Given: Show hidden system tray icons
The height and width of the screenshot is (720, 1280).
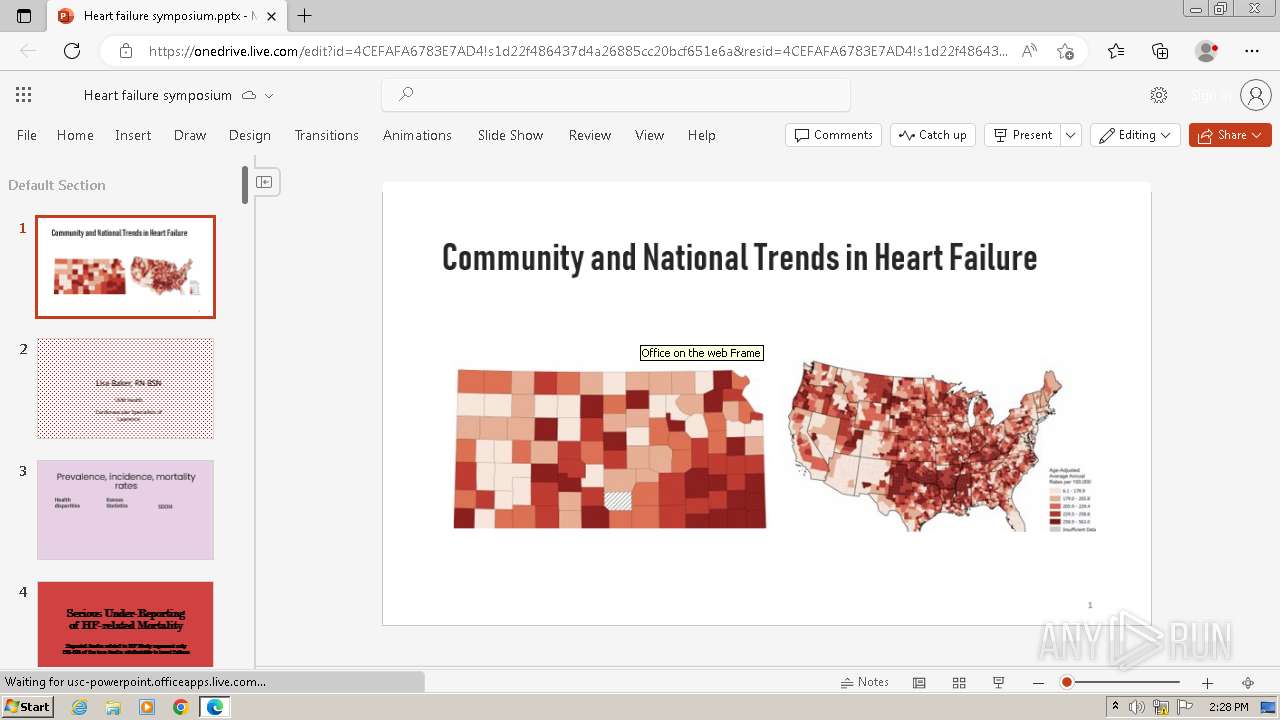Looking at the screenshot, I should click(1116, 707).
